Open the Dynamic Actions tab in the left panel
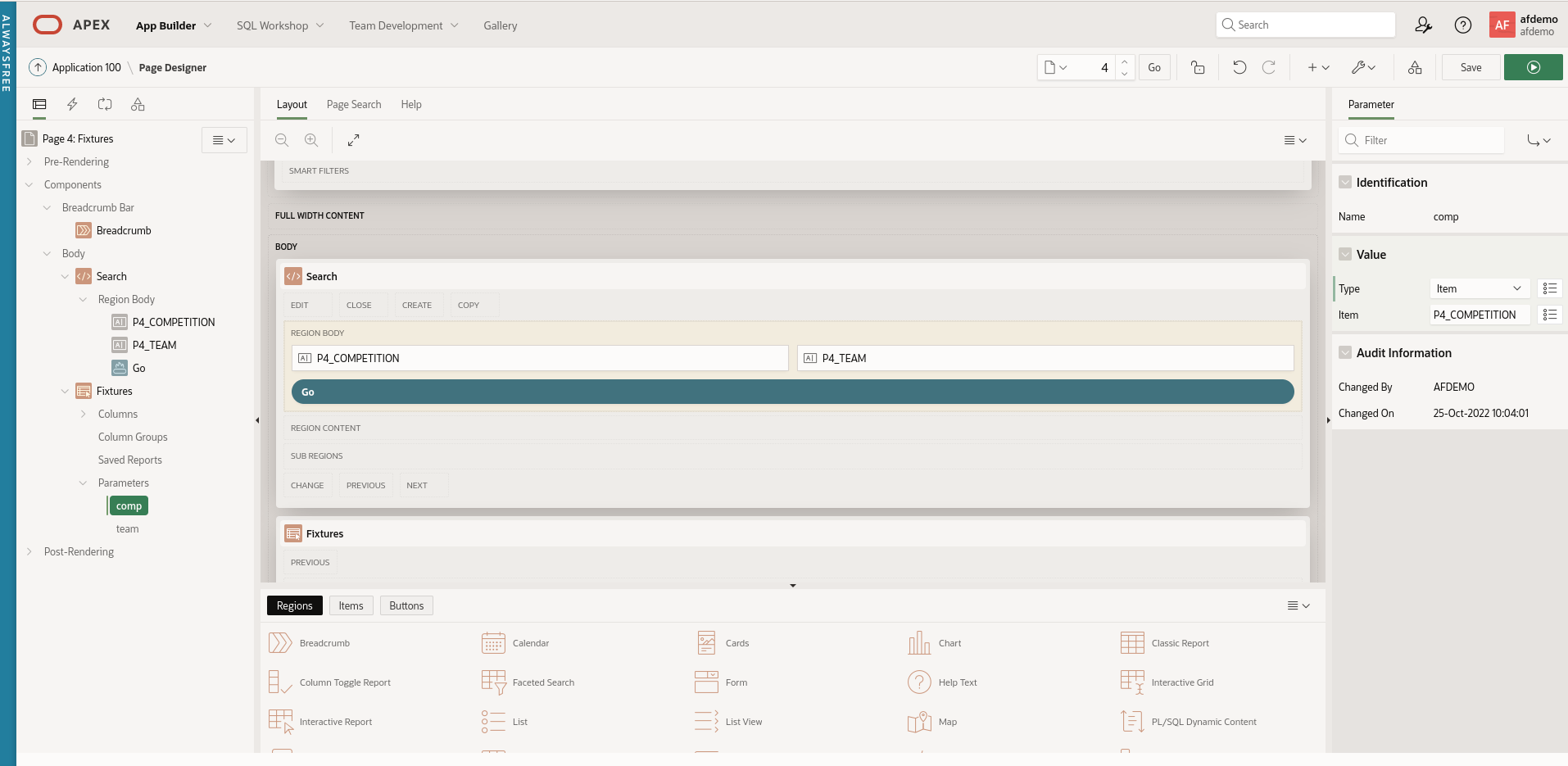 [72, 104]
